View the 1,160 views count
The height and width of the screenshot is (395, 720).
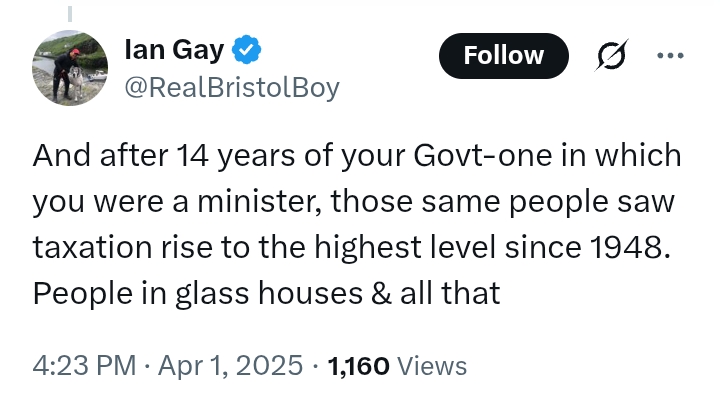click(358, 366)
